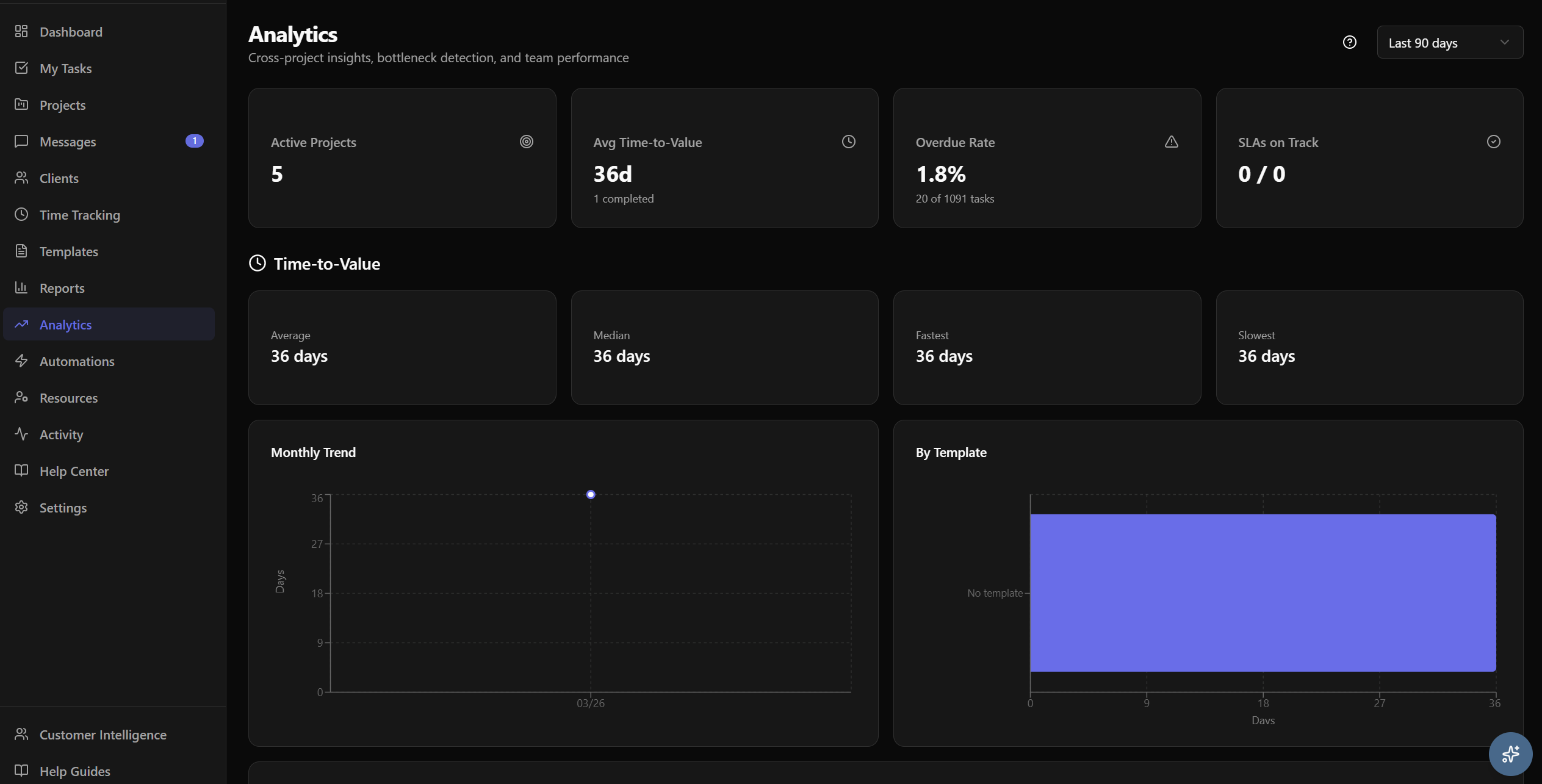Click the target icon on Active Projects card
1542x784 pixels.
526,141
